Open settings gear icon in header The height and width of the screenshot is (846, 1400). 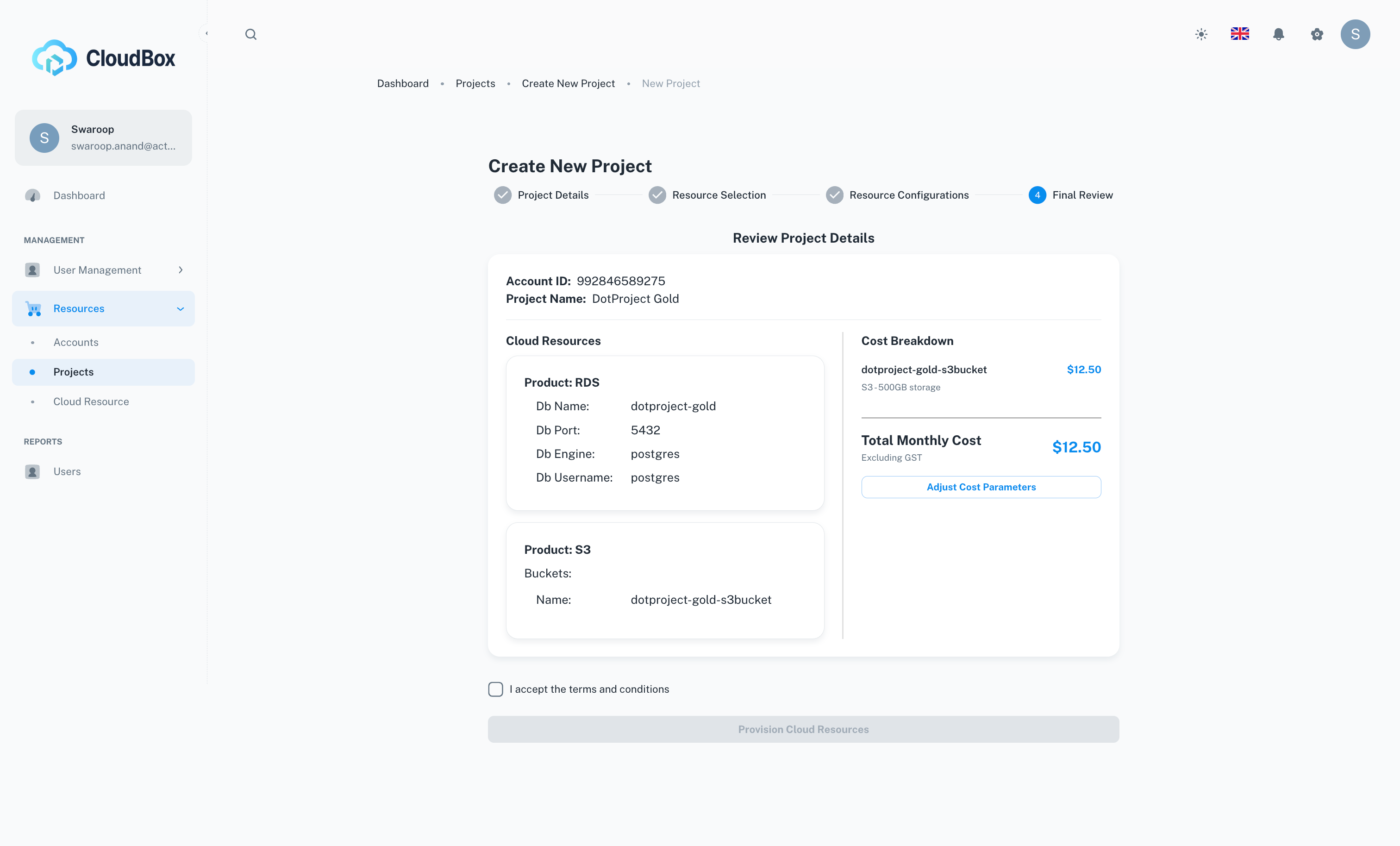point(1317,34)
